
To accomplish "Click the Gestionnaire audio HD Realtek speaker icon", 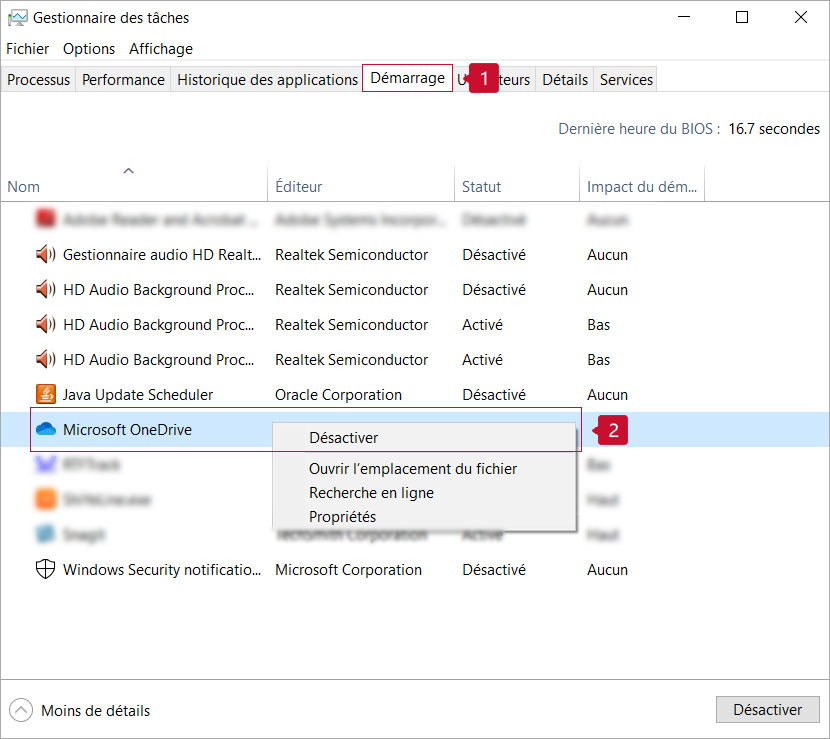I will (x=46, y=255).
